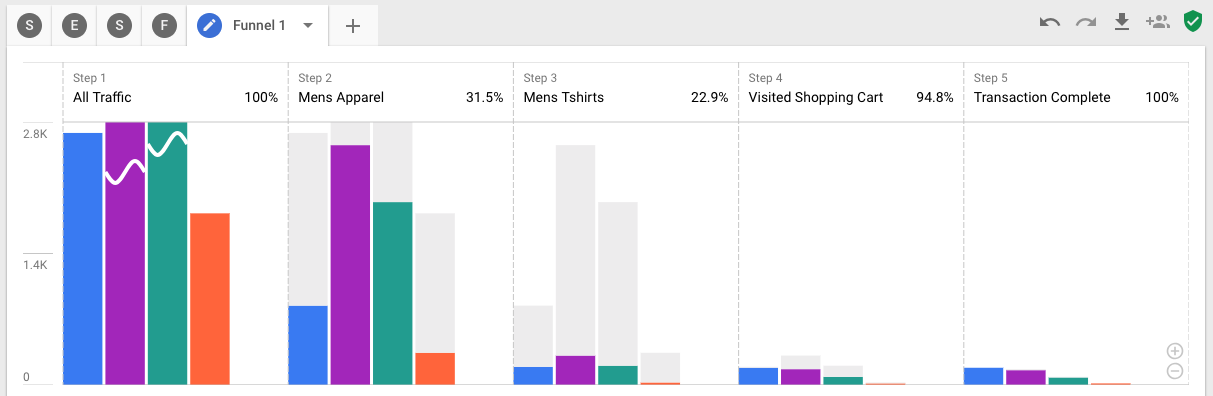Click the undo arrow icon

click(1050, 22)
